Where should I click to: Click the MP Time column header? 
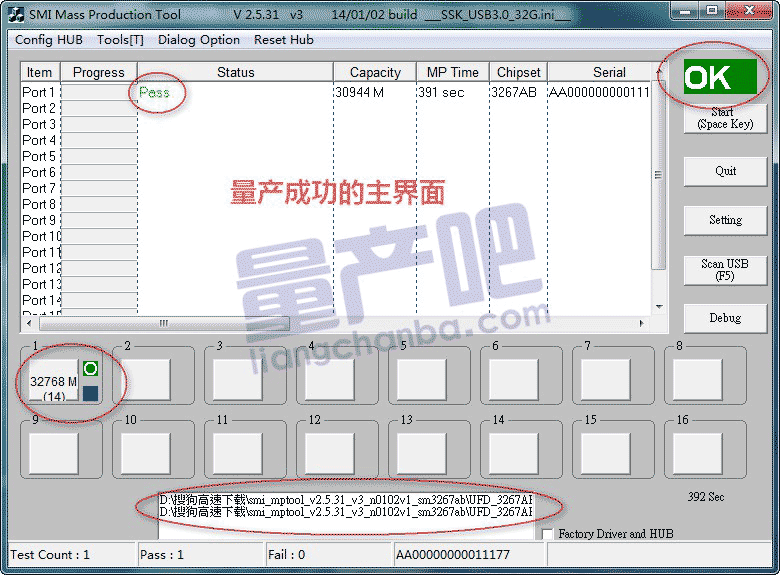(453, 72)
